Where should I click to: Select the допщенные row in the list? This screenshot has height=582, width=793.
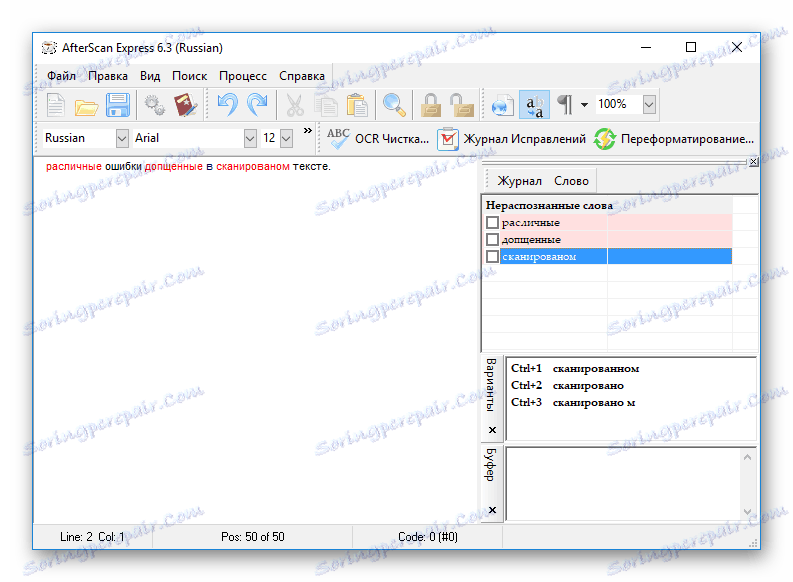coord(608,239)
